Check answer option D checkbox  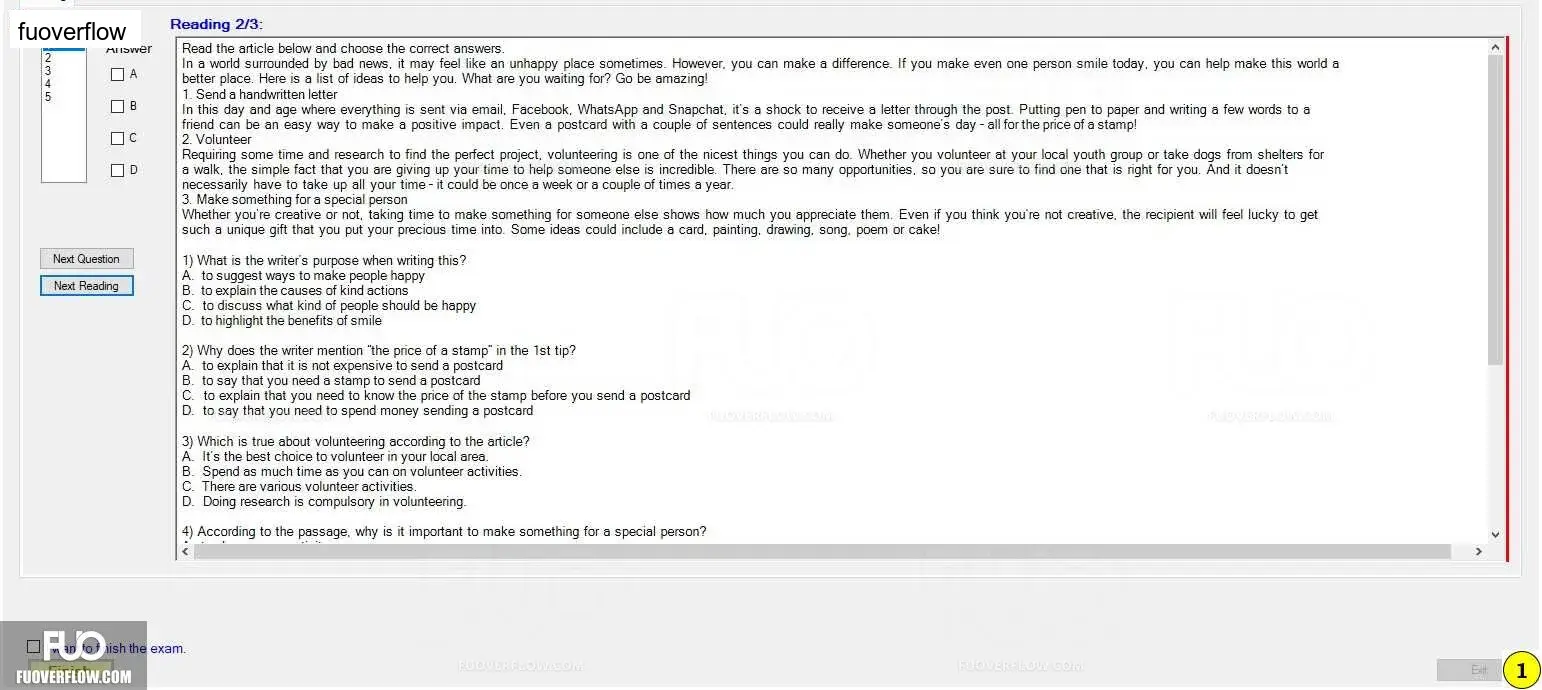point(117,170)
